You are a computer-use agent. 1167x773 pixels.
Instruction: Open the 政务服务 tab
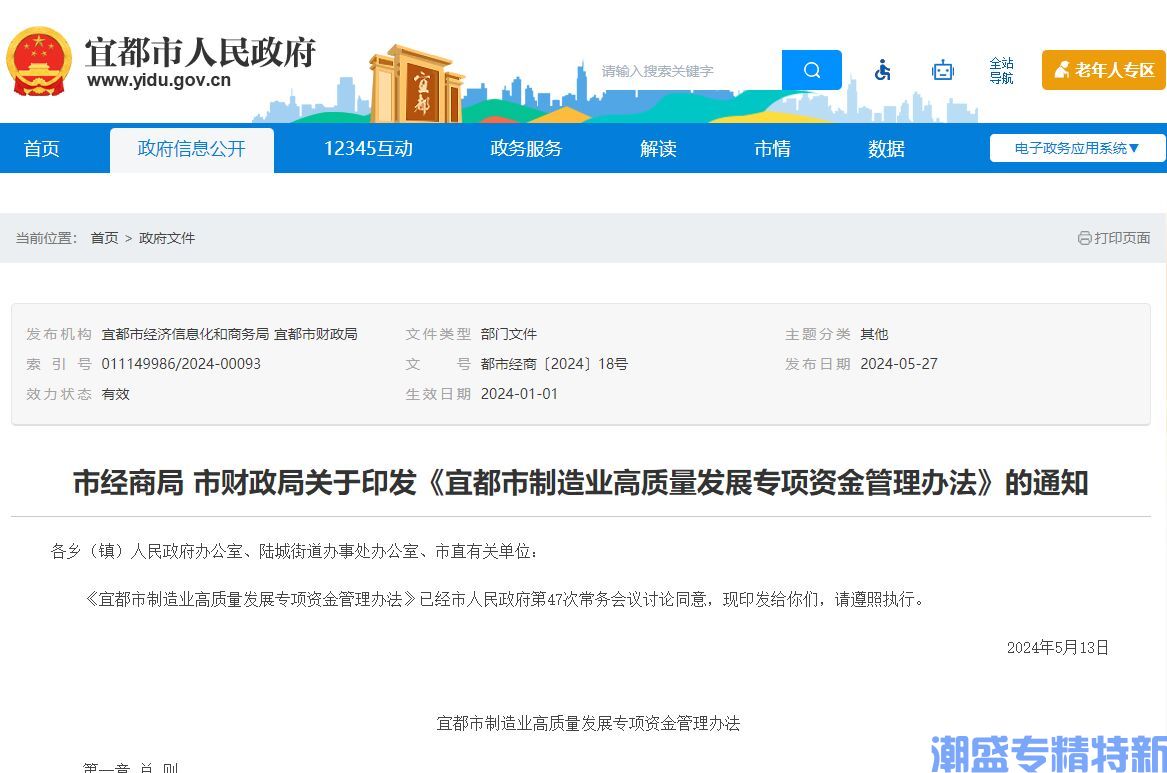pos(526,149)
